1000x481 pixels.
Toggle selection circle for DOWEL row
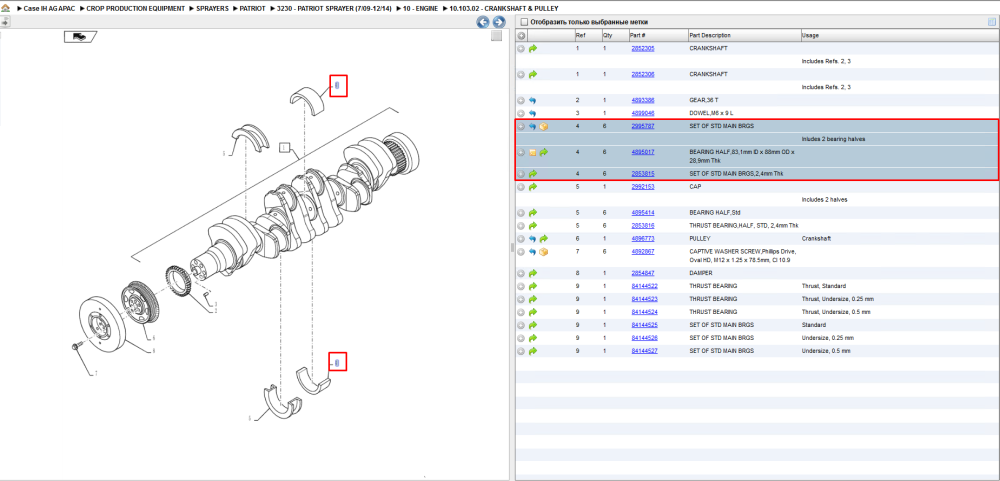tap(521, 113)
